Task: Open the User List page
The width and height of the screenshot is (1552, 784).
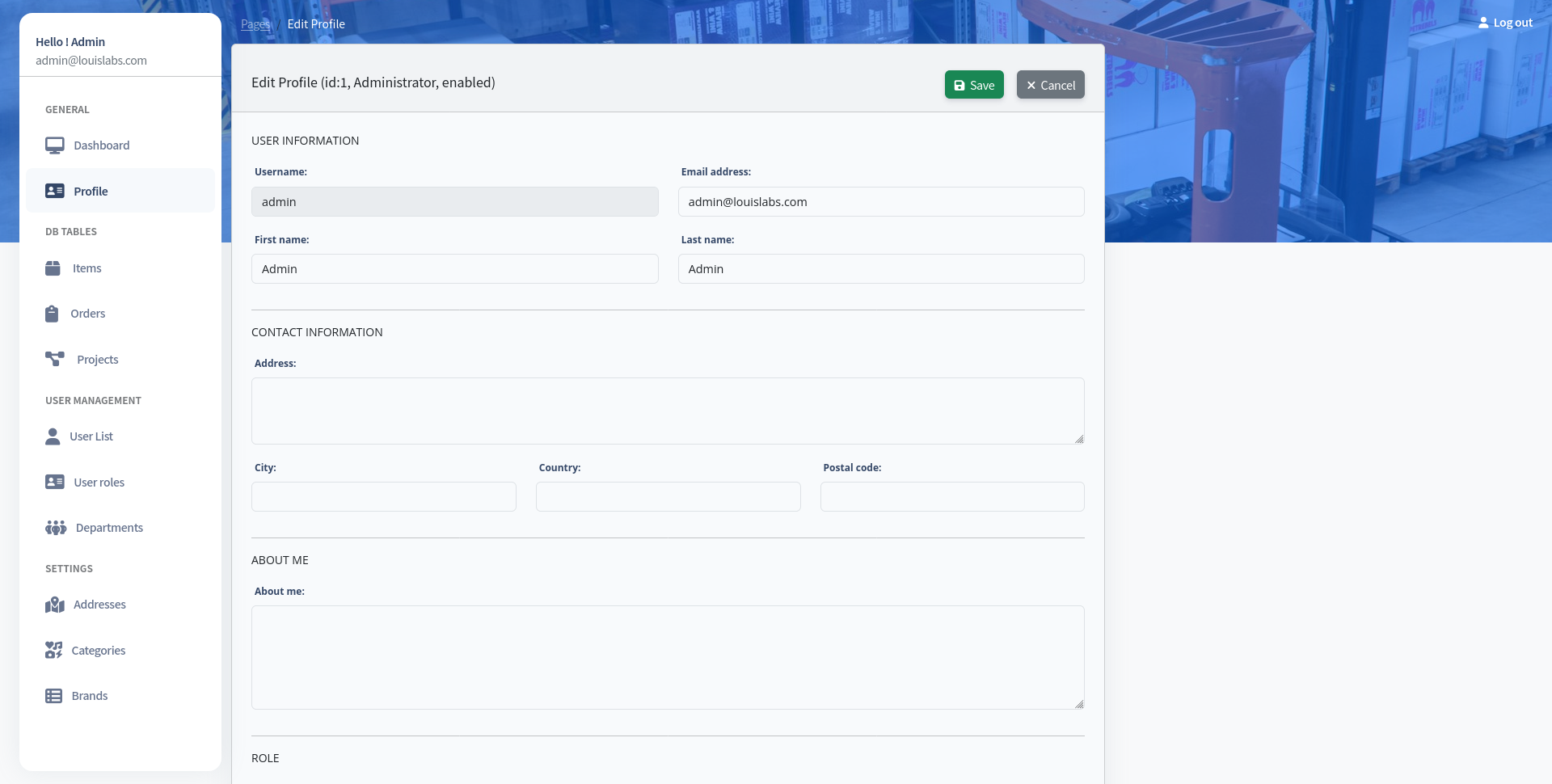Action: coord(120,436)
